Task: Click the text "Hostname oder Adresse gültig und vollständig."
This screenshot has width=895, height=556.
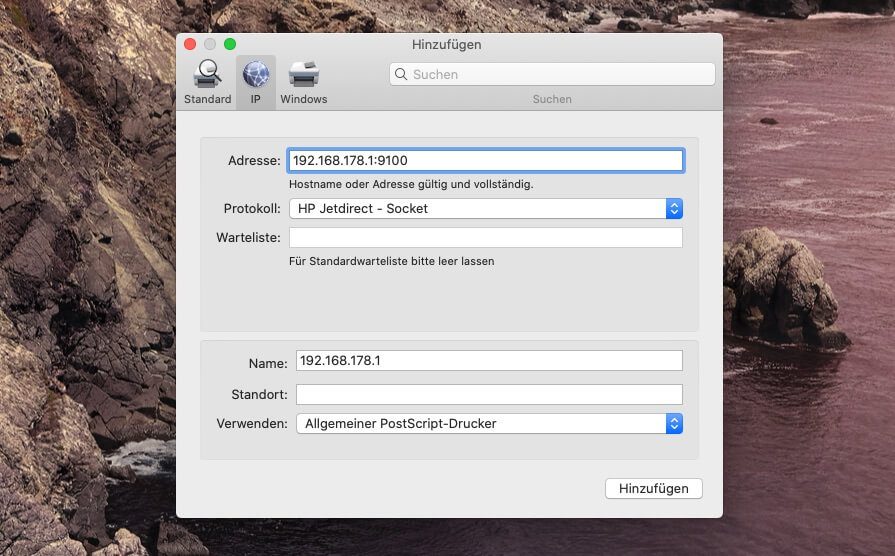Action: point(411,184)
